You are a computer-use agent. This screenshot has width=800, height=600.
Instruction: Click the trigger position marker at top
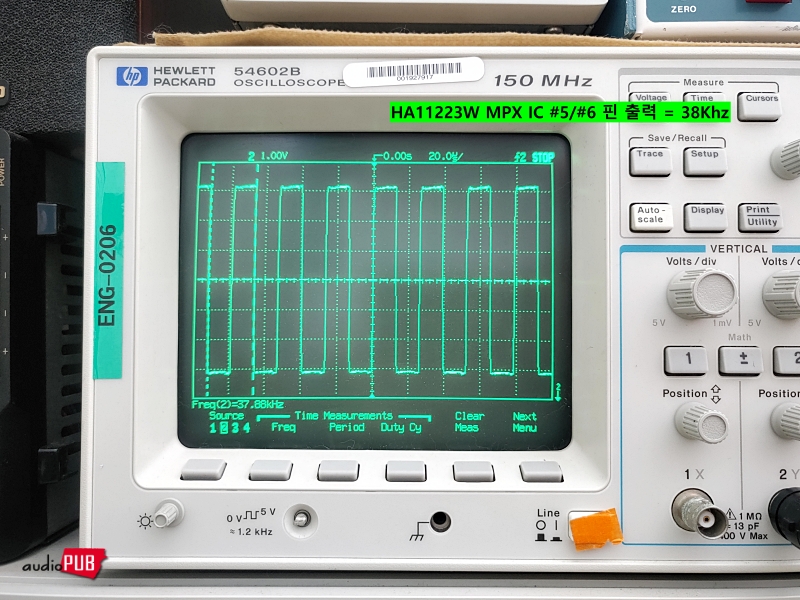tap(374, 159)
